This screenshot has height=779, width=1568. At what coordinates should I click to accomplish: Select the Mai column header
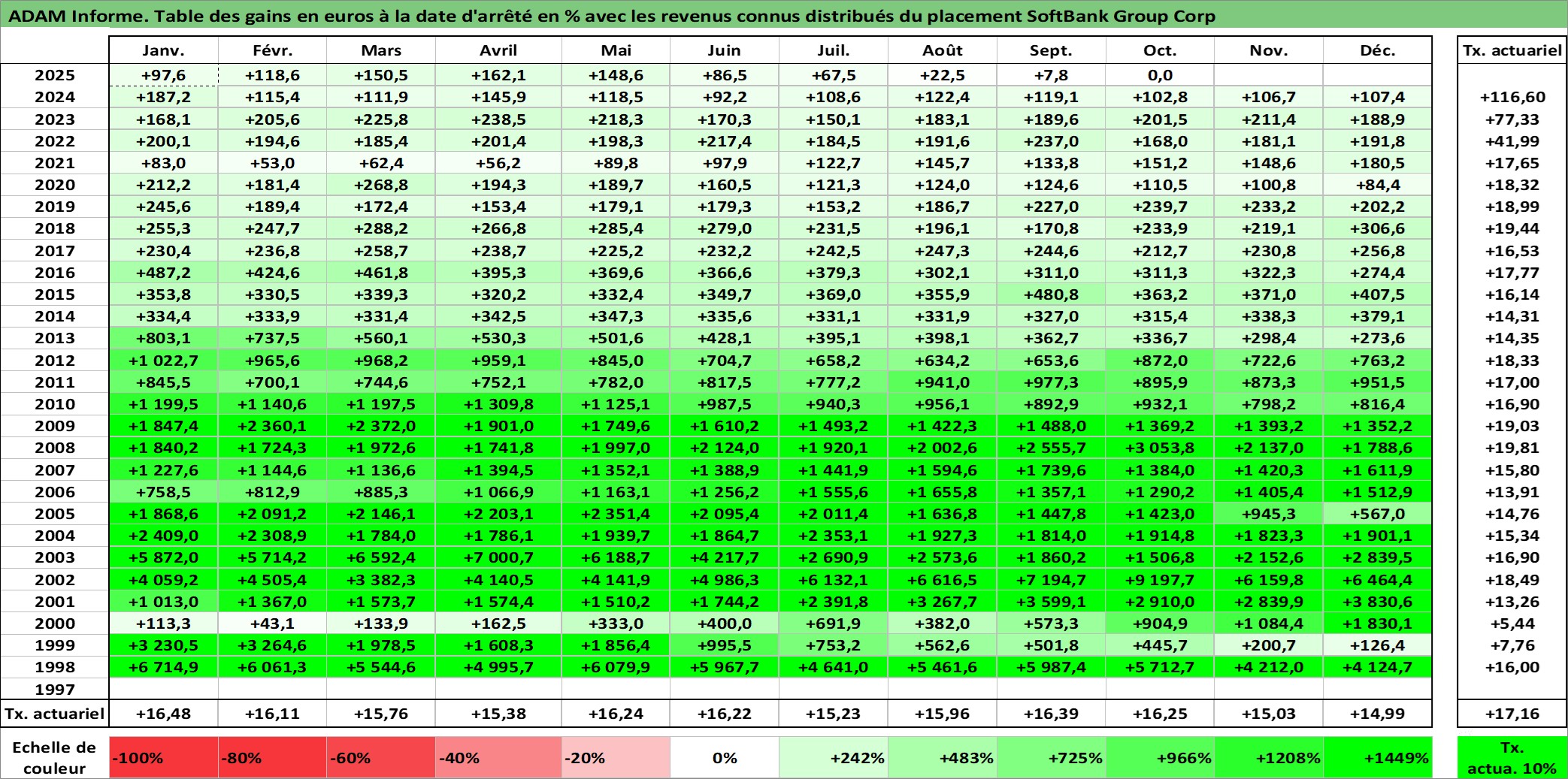click(616, 50)
